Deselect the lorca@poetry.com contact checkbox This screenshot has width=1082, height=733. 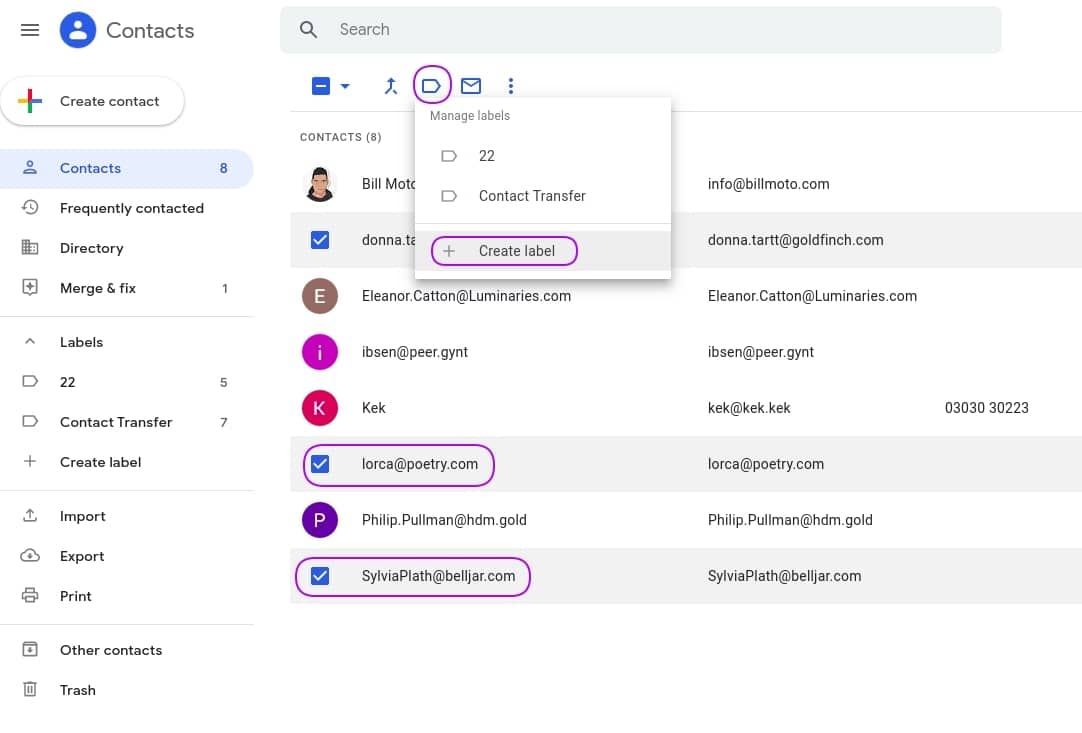coord(320,464)
